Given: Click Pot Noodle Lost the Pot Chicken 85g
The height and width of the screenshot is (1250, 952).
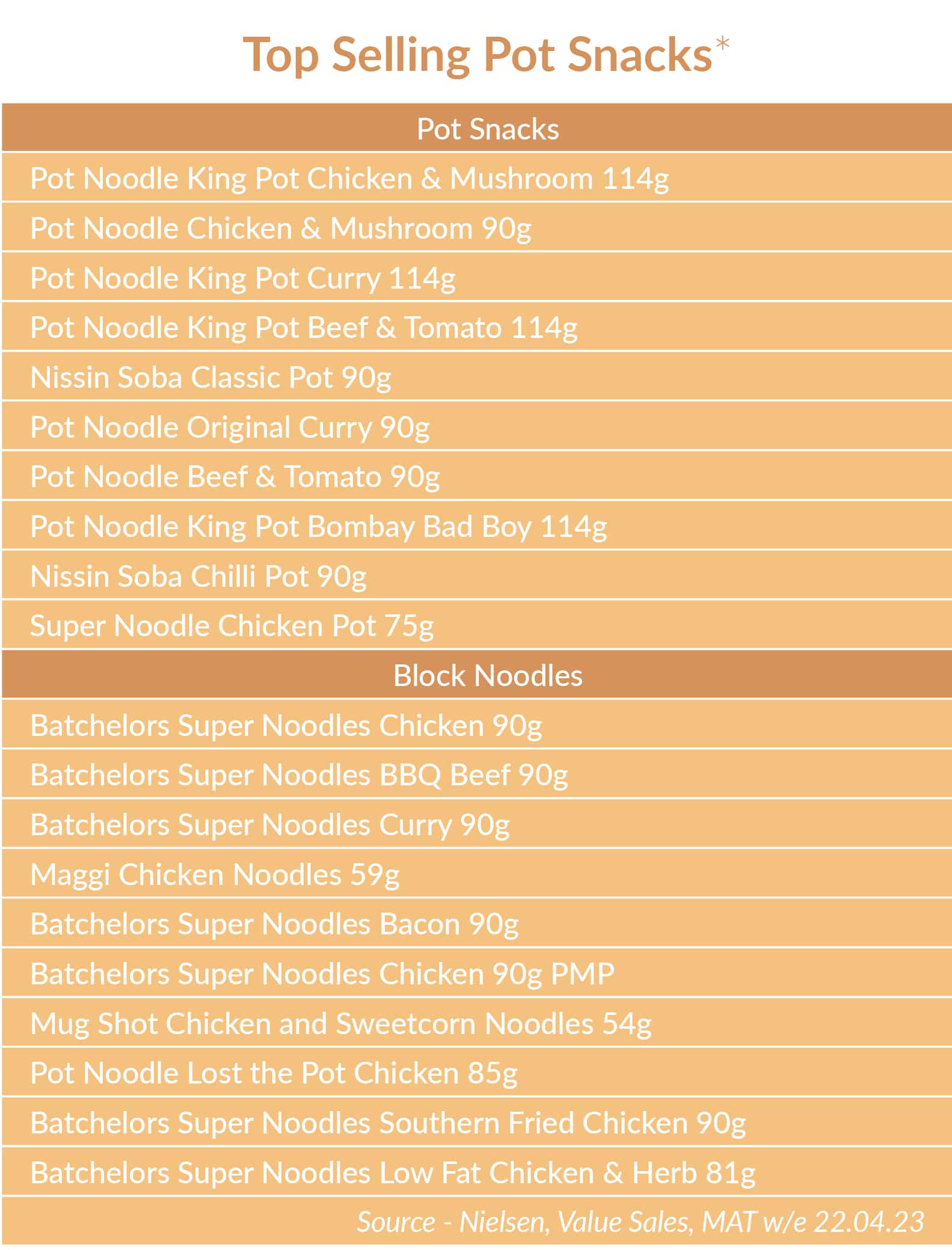Looking at the screenshot, I should click(x=274, y=1073).
